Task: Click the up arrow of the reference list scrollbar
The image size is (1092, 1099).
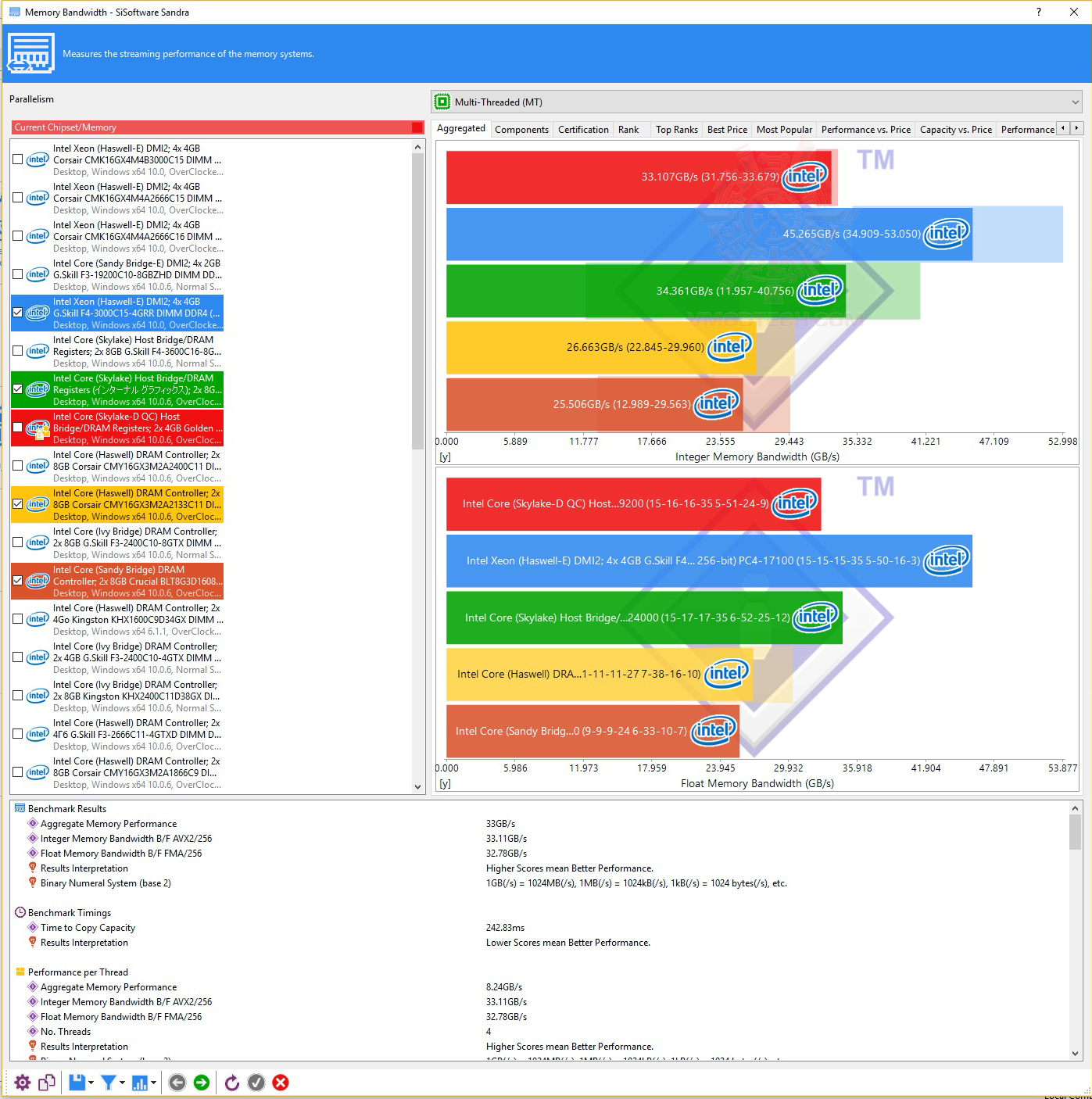Action: point(417,147)
